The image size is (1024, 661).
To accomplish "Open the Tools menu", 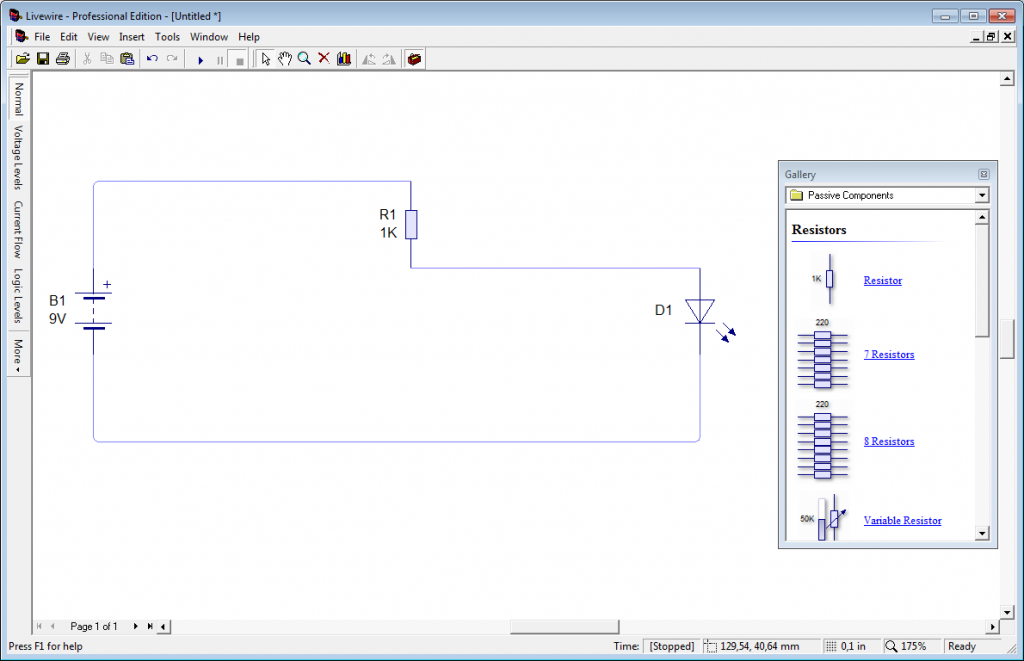I will click(x=167, y=36).
